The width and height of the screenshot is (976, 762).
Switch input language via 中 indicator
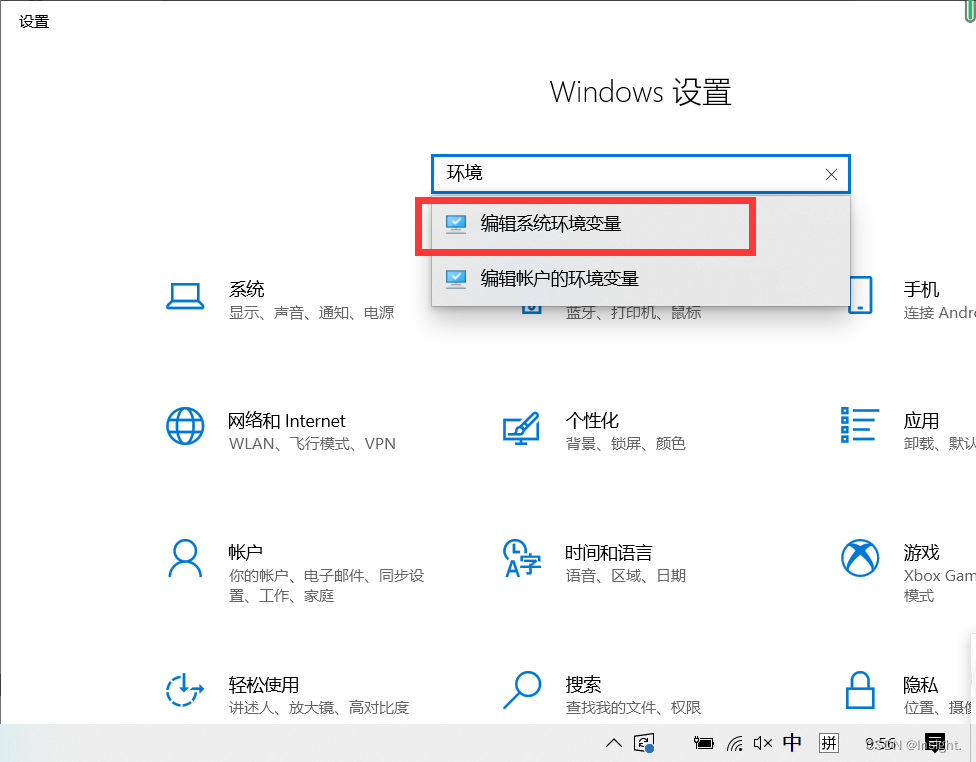[x=792, y=742]
